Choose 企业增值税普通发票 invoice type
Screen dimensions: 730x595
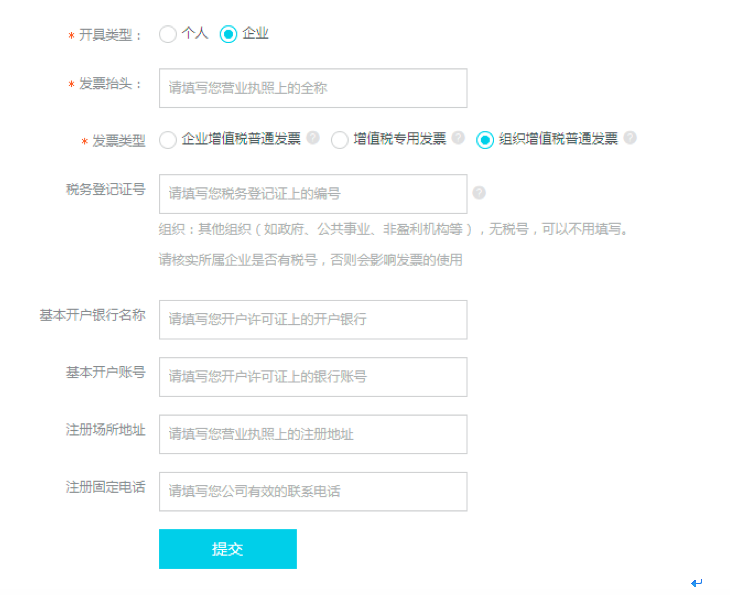coord(168,140)
